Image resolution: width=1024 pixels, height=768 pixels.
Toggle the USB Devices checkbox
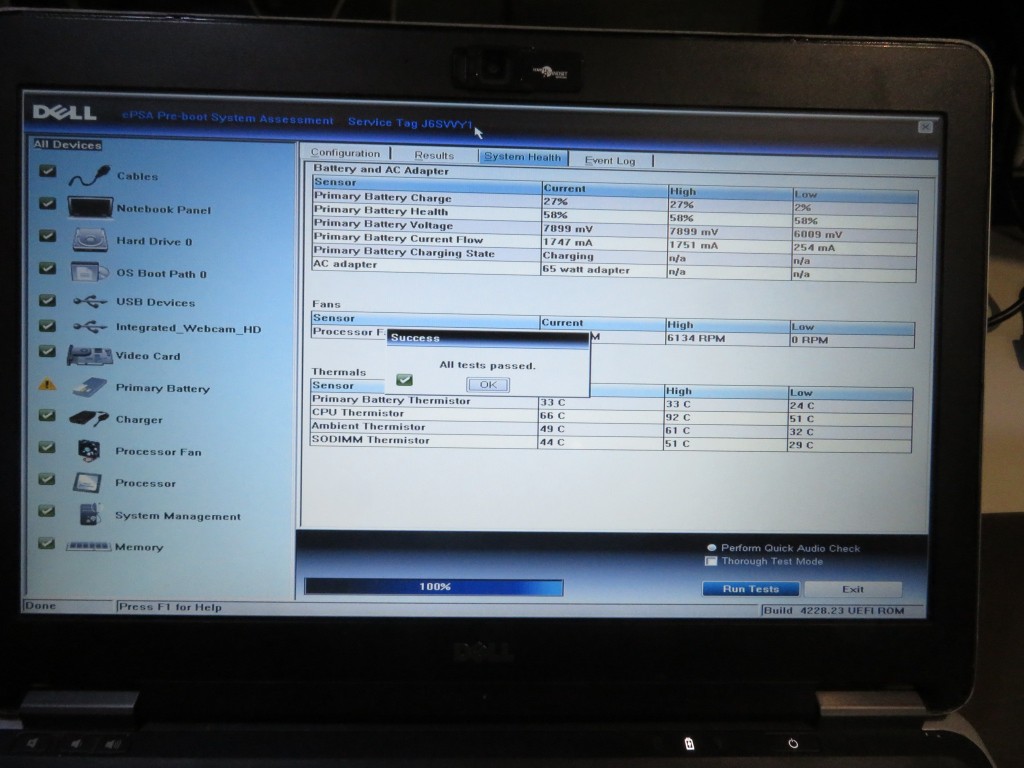pos(47,300)
